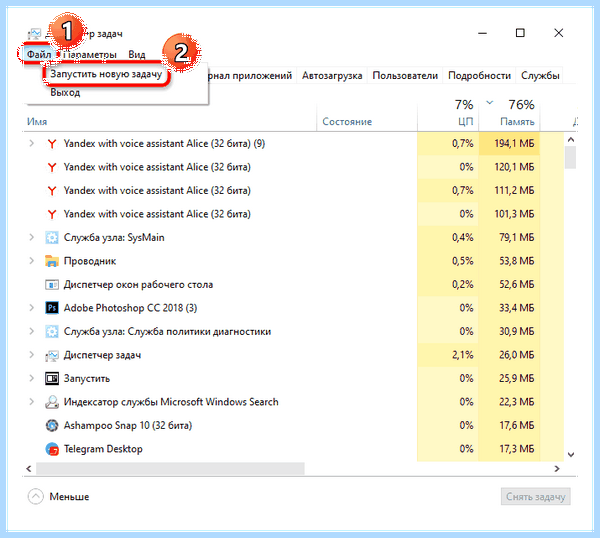Click the Диспетчер задач process icon
Viewport: 600px width, 538px height.
[52, 355]
